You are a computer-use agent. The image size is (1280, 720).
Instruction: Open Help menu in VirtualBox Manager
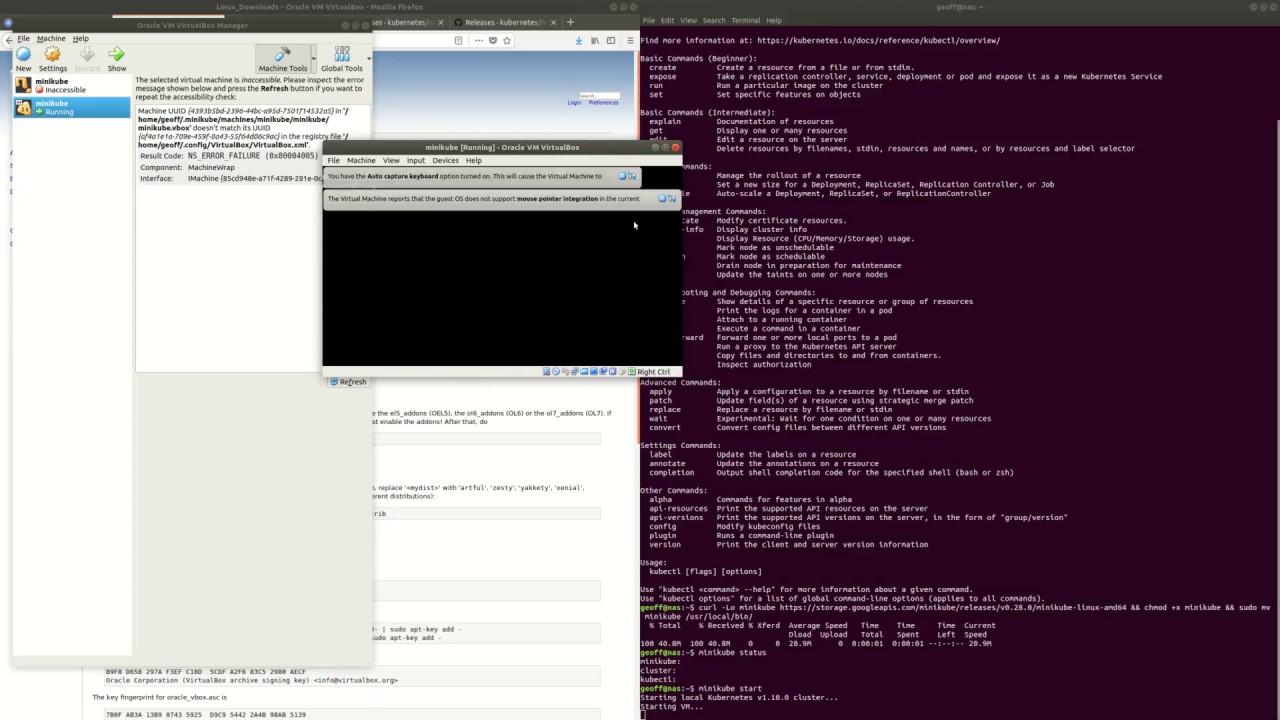point(80,38)
